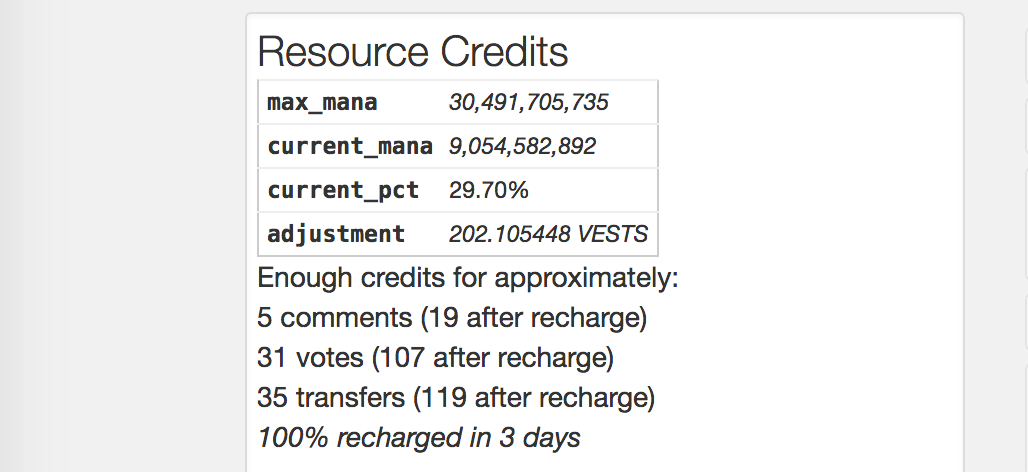Click the max_mana value 30,491,705,735
Viewport: 1028px width, 472px height.
tap(528, 102)
